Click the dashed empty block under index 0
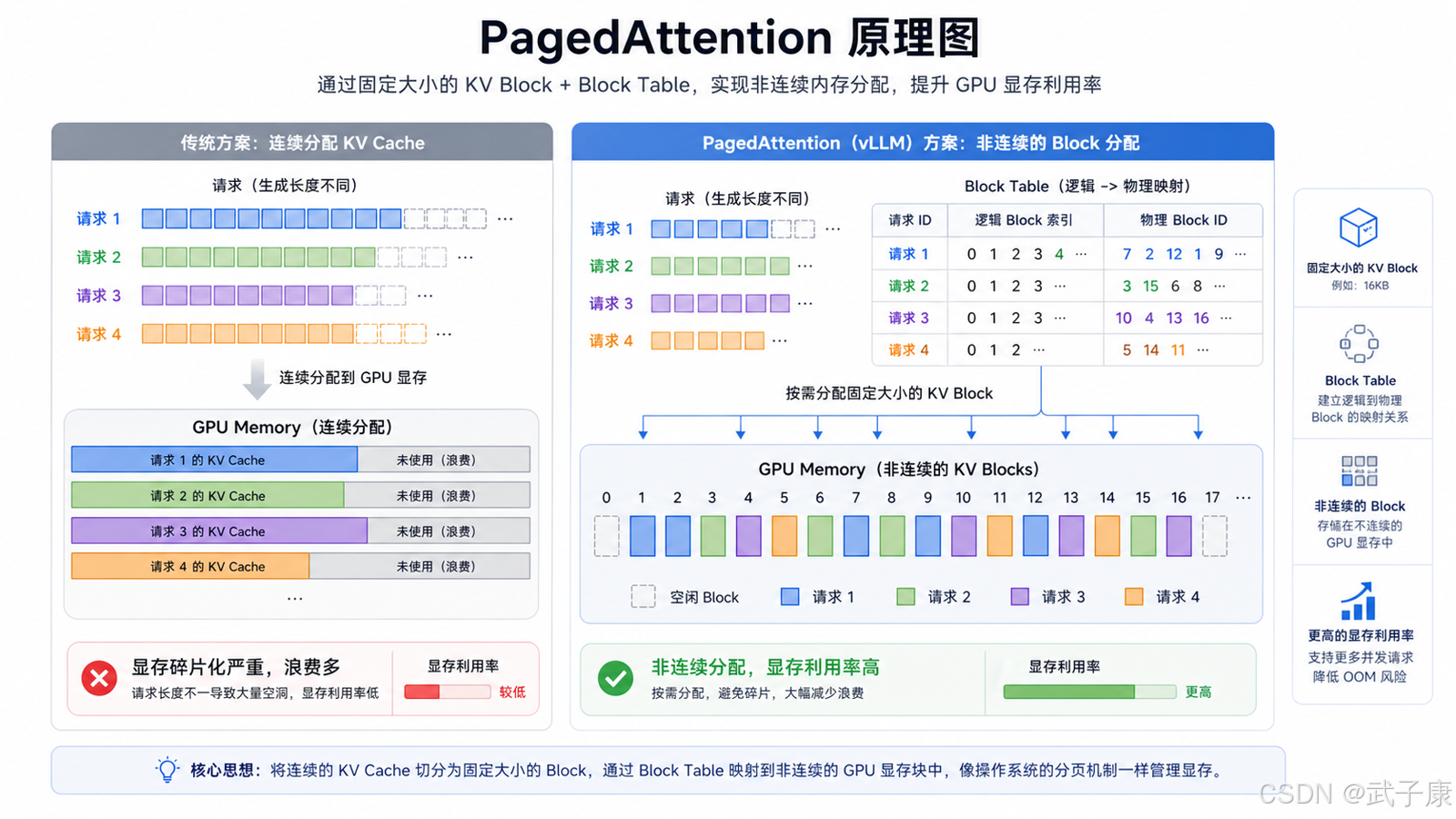The height and width of the screenshot is (819, 1456). coord(607,536)
